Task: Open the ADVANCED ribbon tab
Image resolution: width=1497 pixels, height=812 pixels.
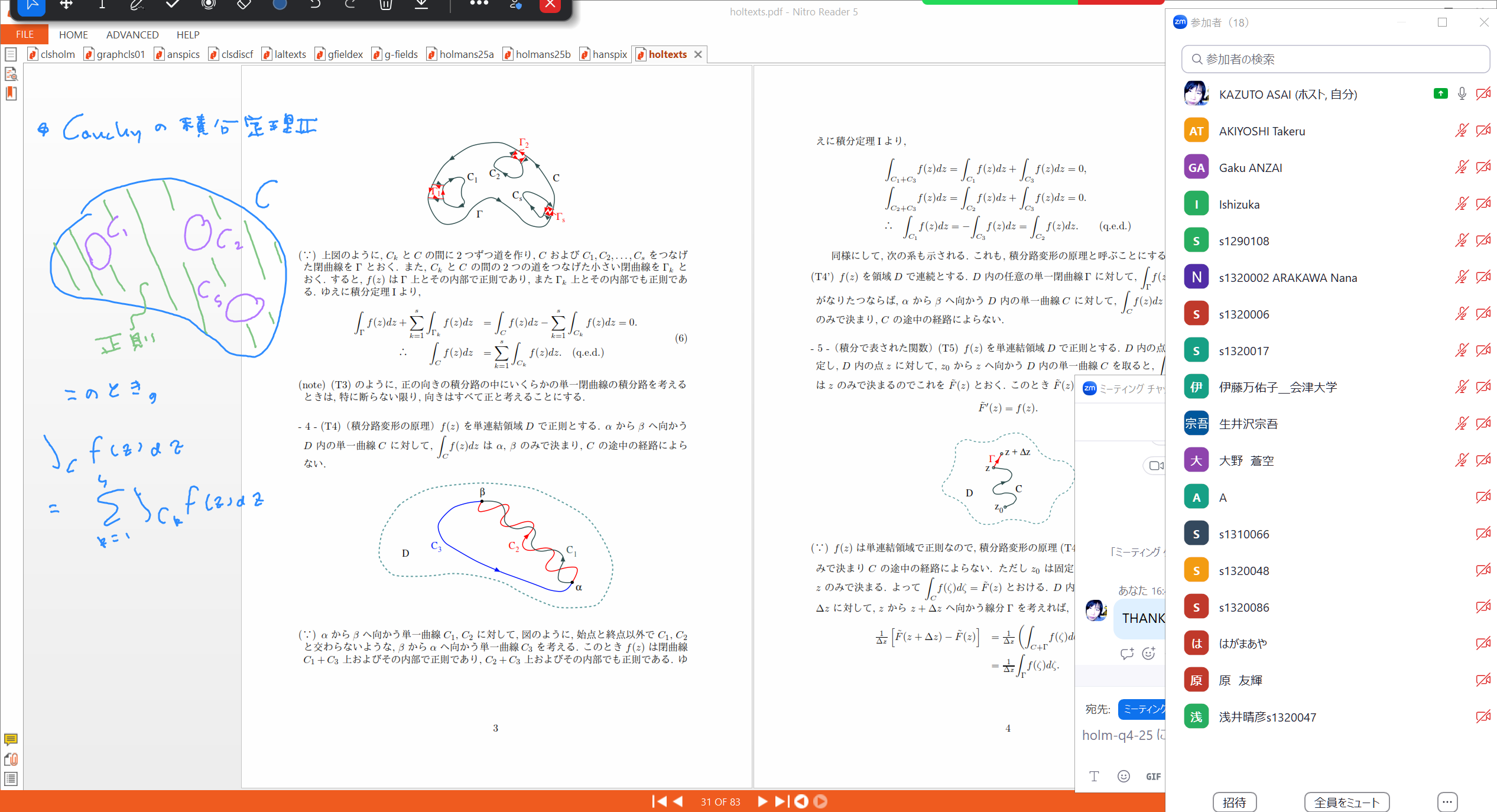Action: [132, 35]
